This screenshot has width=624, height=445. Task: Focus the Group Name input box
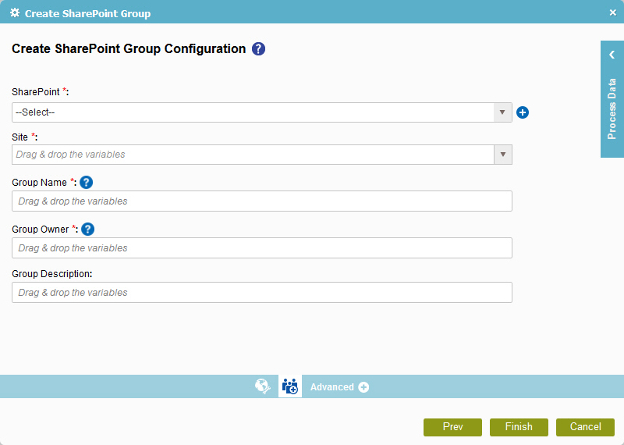pyautogui.click(x=262, y=201)
